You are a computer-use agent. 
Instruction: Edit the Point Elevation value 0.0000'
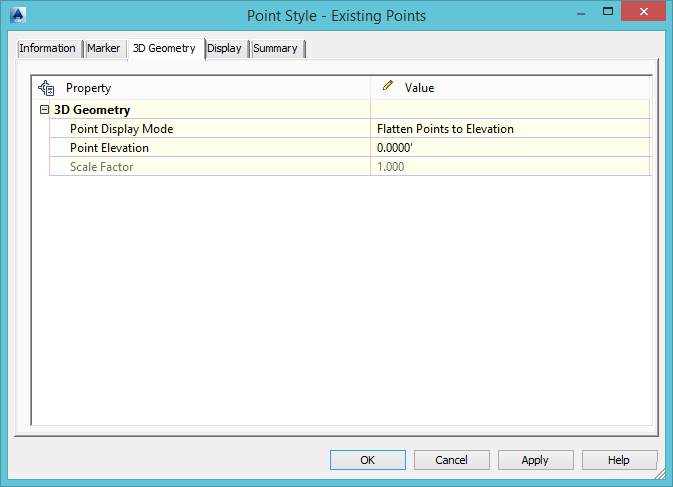[510, 148]
